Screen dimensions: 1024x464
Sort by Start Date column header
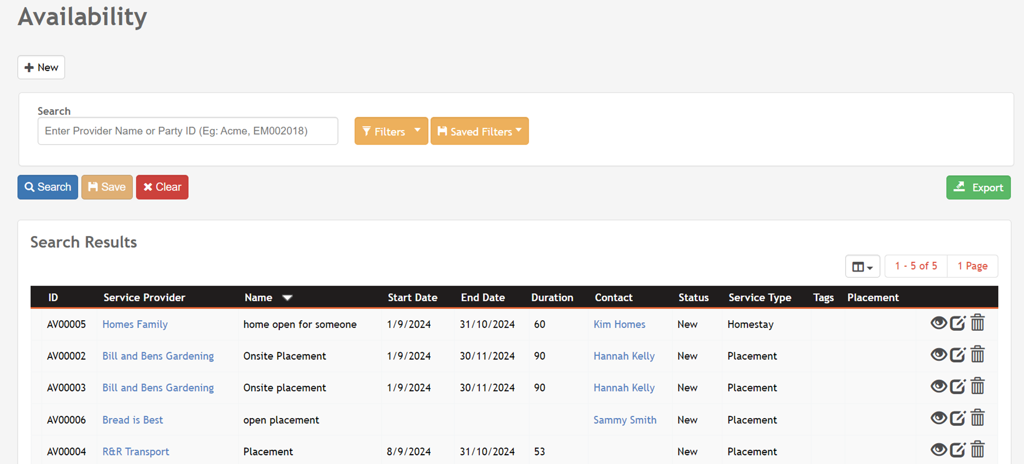[x=413, y=297]
